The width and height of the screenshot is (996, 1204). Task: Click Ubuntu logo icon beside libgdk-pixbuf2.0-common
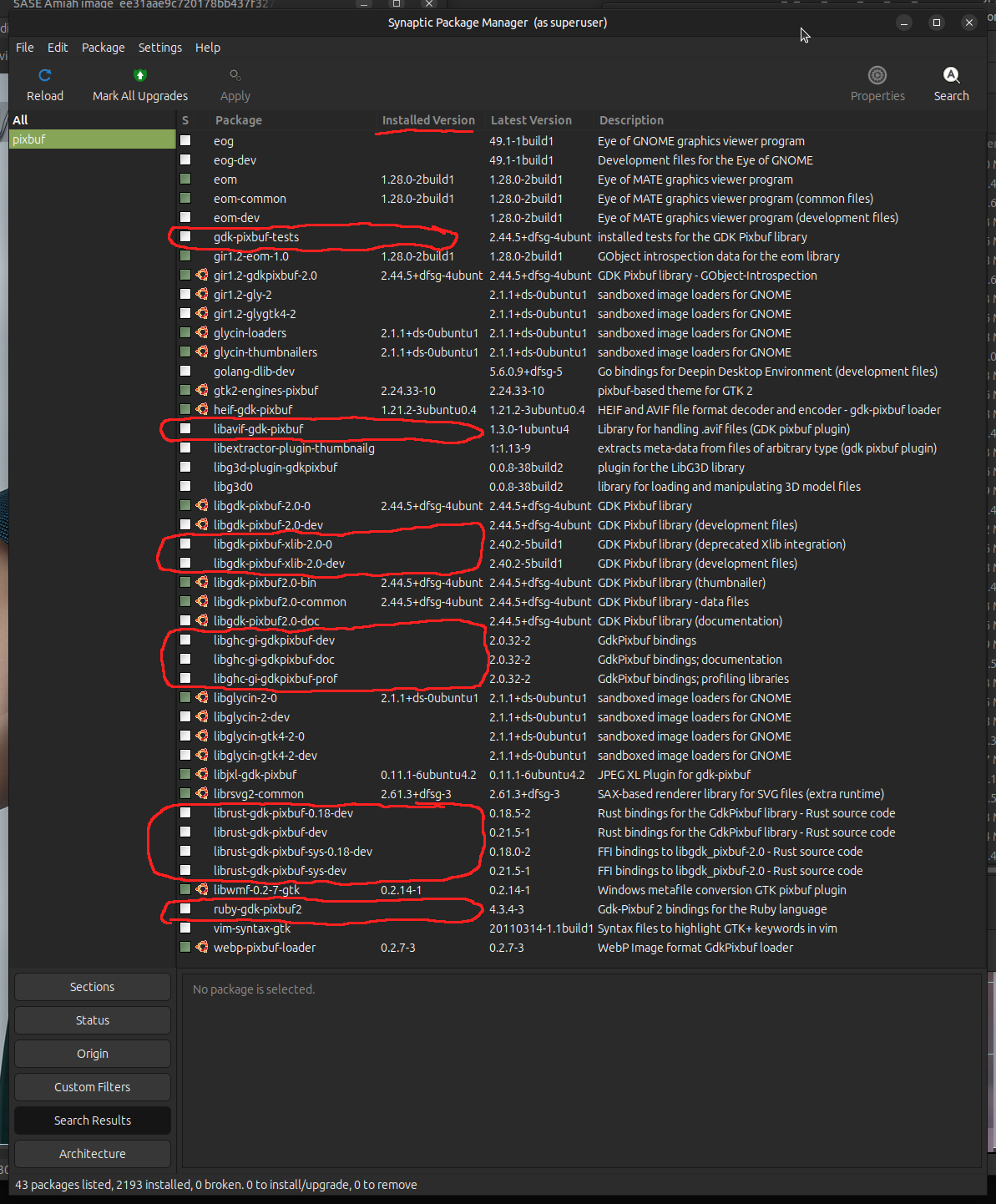click(x=202, y=601)
